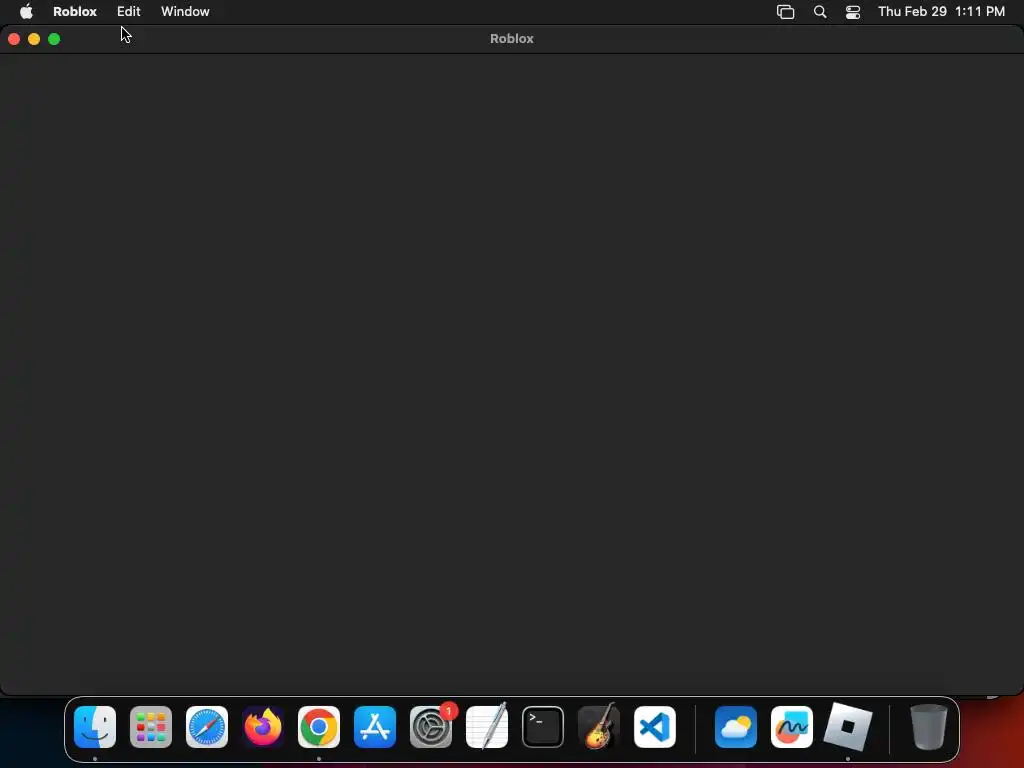Click the Roblox icon in the Dock
The height and width of the screenshot is (768, 1024).
[848, 727]
